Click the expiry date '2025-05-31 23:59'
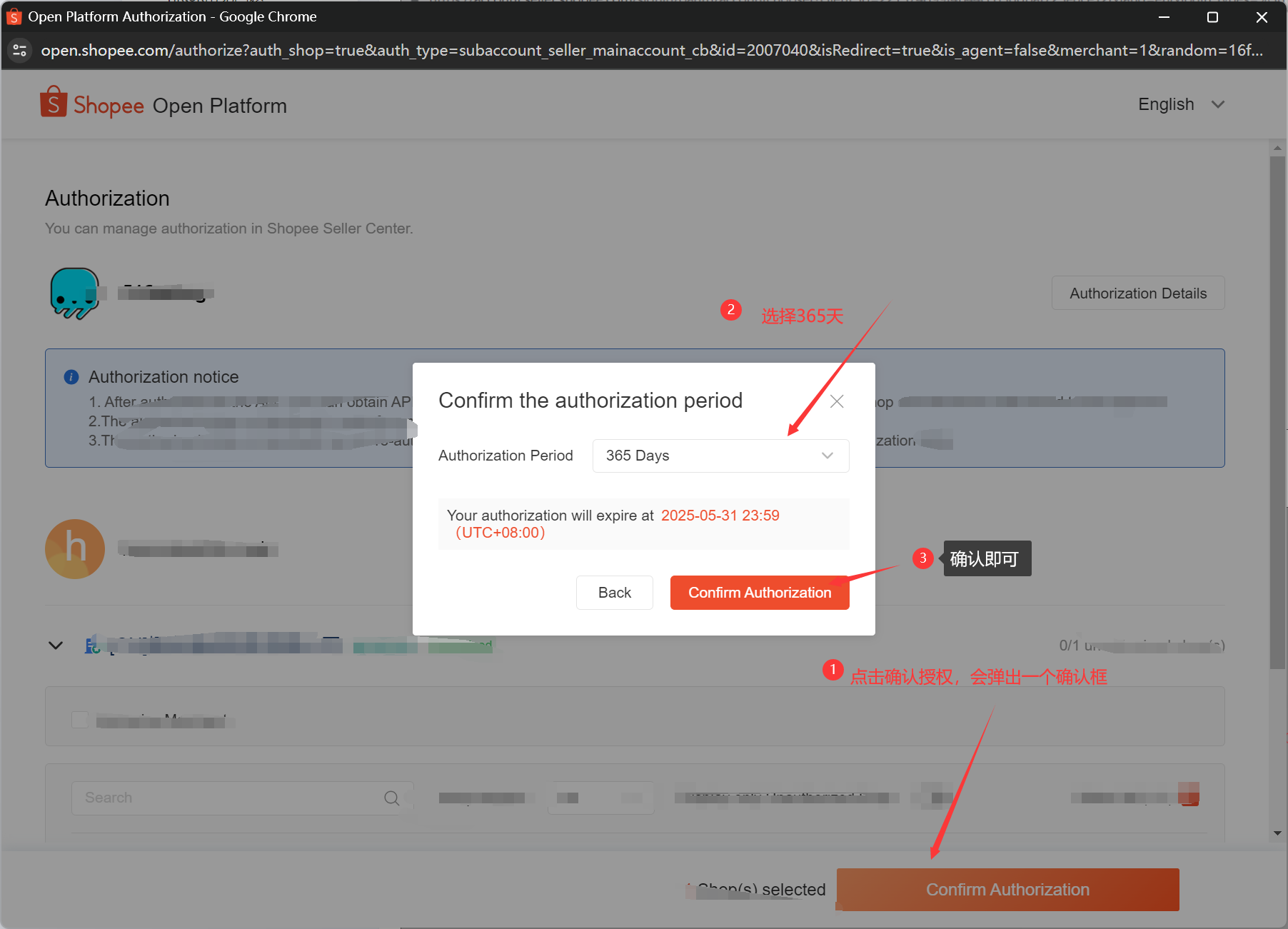 point(720,516)
